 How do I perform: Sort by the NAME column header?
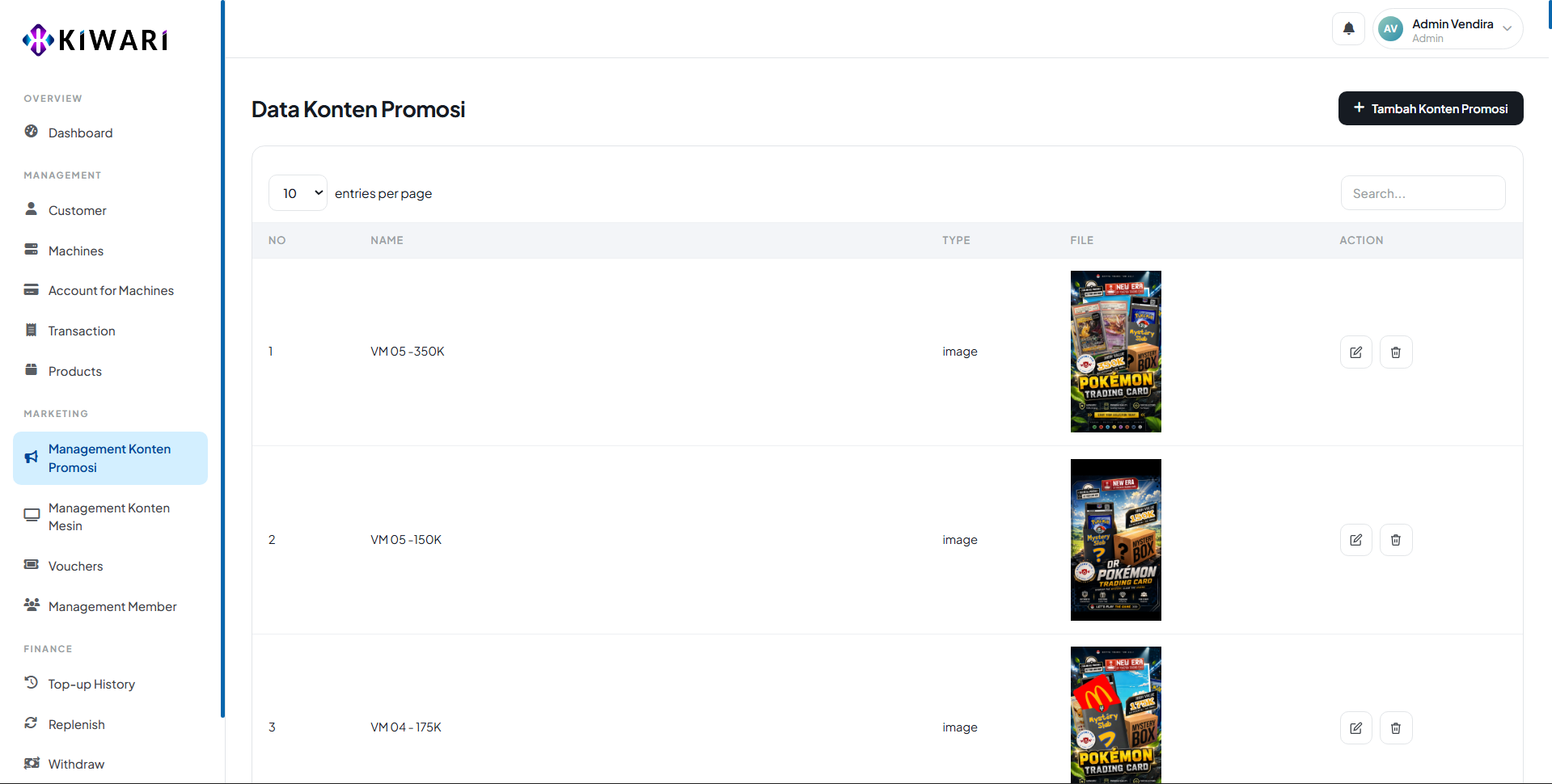coord(387,240)
